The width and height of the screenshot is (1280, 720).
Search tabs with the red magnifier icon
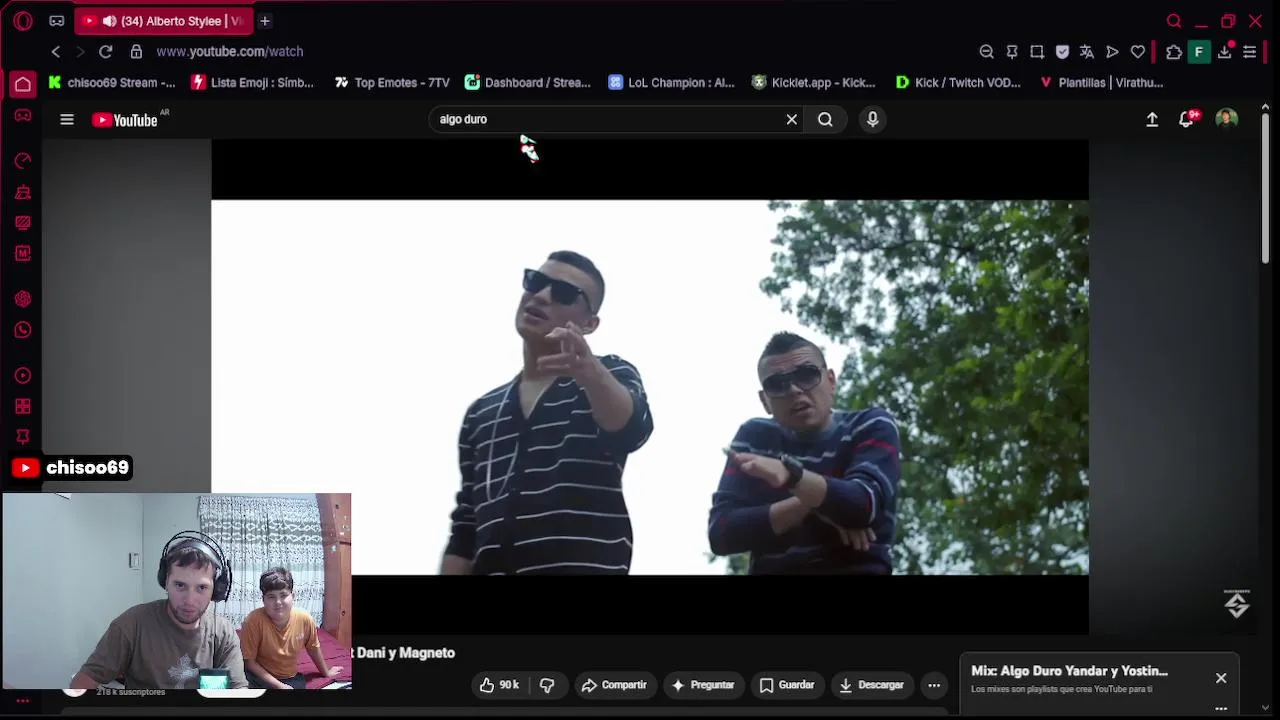pos(1174,21)
